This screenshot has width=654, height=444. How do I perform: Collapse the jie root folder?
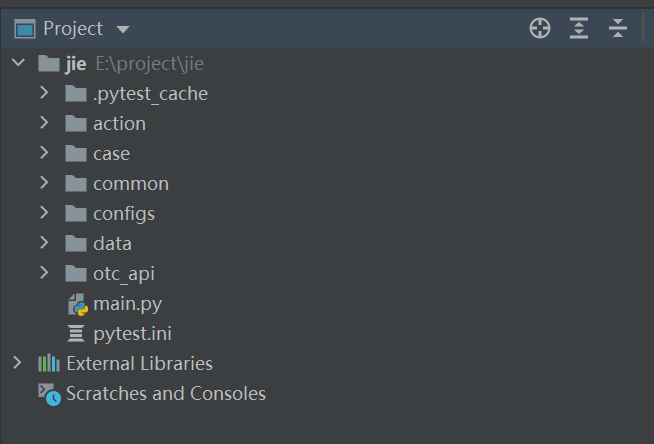coord(18,64)
